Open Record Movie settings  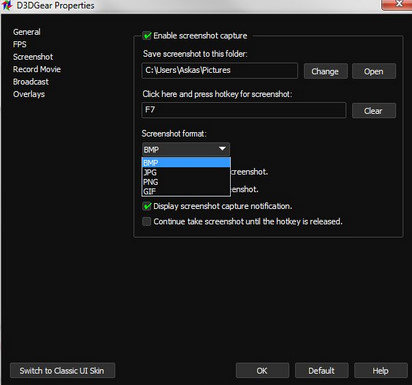point(37,69)
